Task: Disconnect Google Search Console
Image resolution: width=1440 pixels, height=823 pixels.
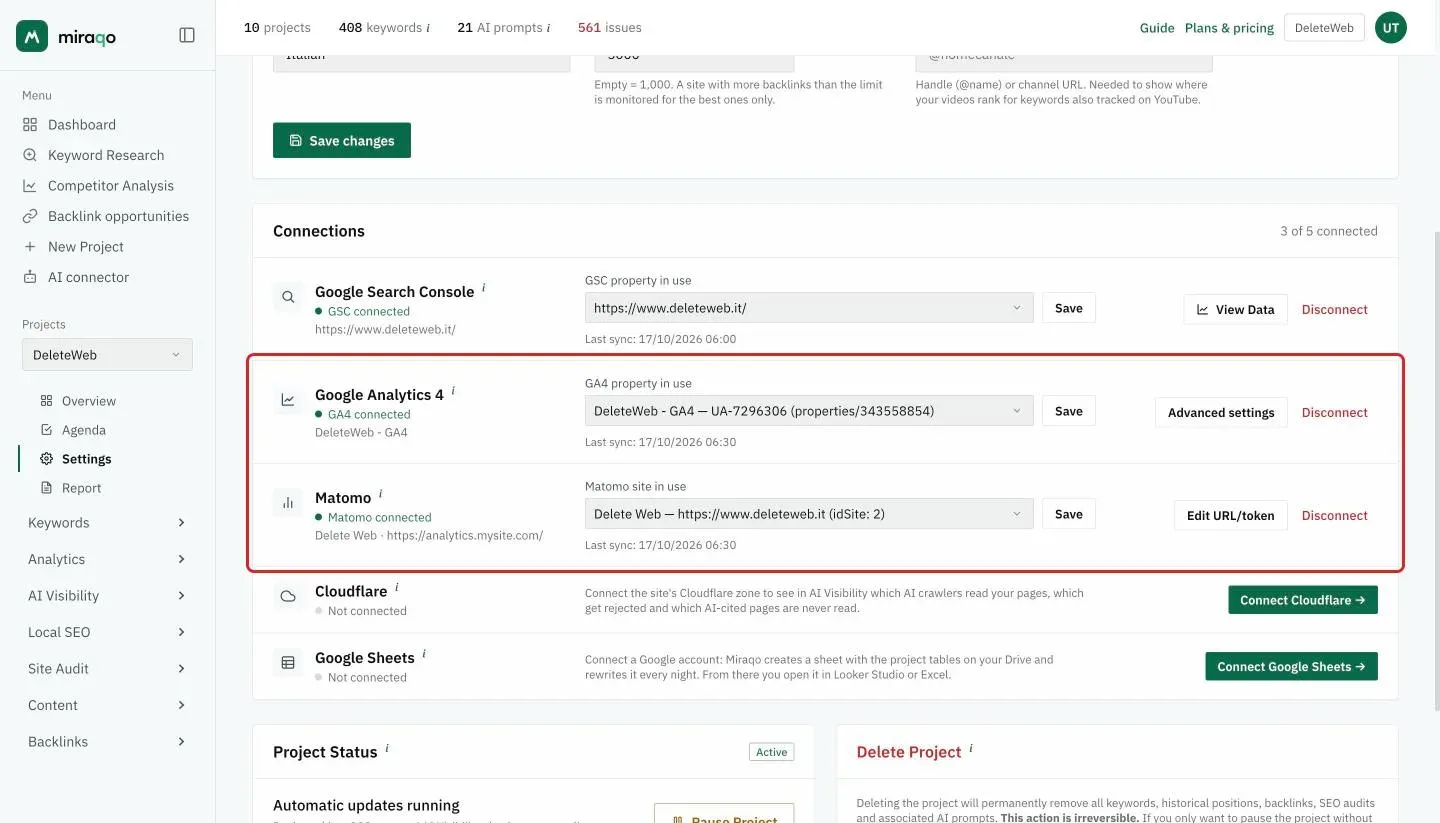Action: point(1334,309)
